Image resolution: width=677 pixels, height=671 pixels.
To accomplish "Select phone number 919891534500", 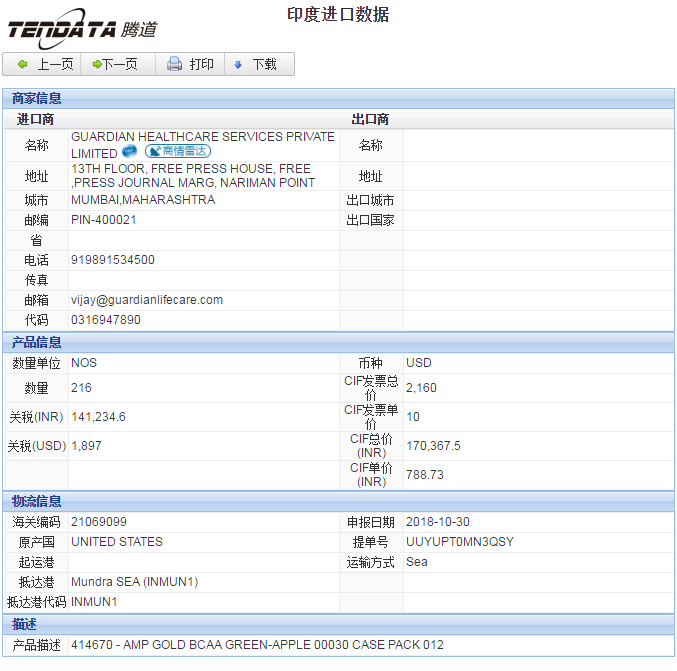I will click(x=113, y=260).
